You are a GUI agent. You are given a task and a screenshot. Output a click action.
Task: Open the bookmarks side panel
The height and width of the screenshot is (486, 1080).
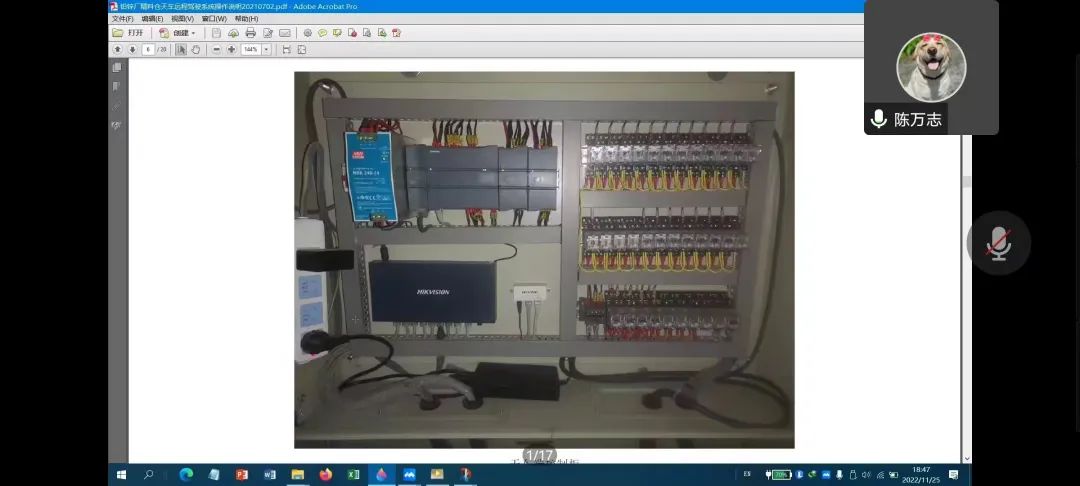pos(117,87)
